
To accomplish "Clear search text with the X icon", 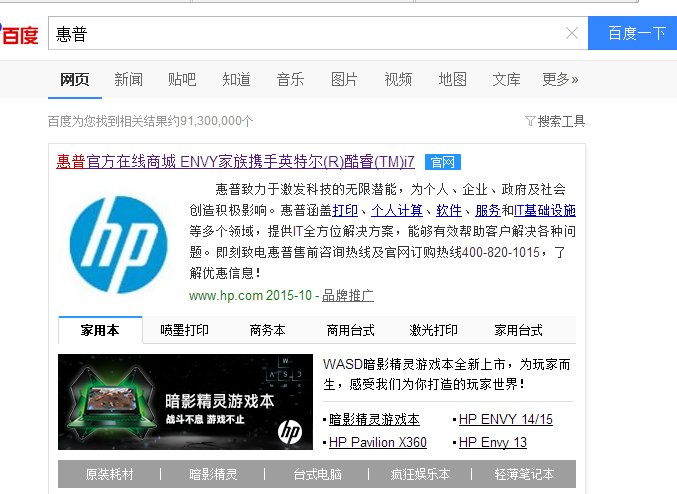I will pyautogui.click(x=572, y=33).
